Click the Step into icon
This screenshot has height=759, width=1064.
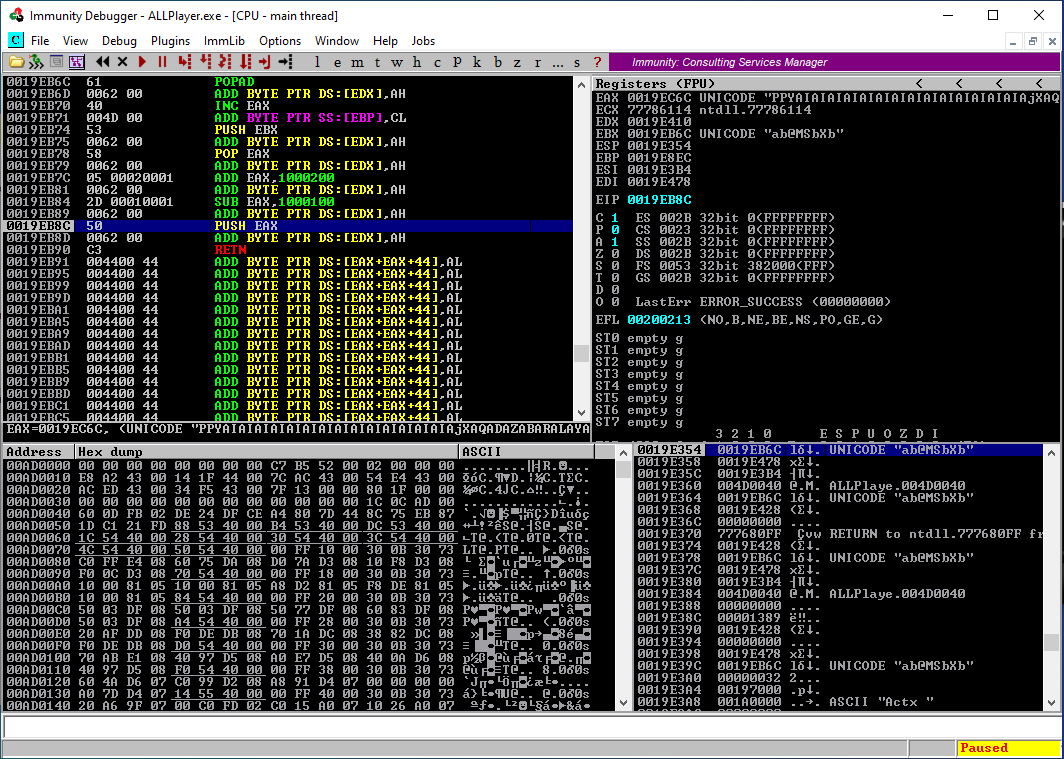pyautogui.click(x=184, y=62)
